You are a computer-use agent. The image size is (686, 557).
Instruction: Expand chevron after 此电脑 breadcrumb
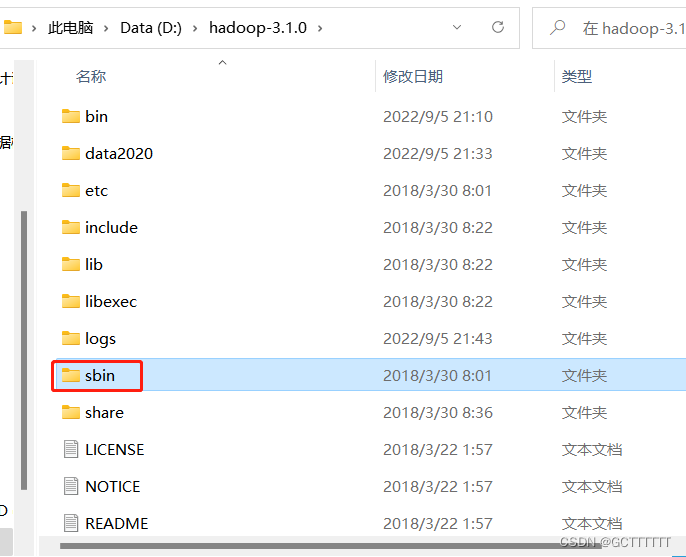[106, 28]
